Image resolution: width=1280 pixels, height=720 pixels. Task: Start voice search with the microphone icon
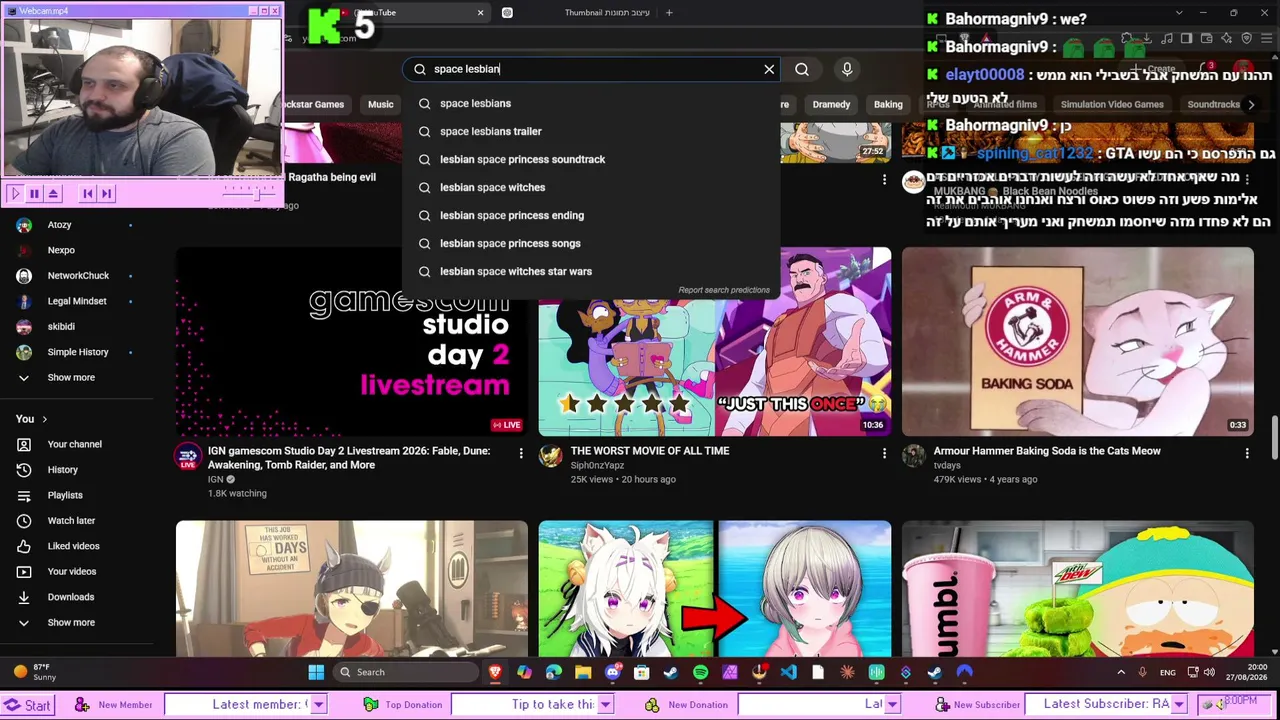[847, 69]
